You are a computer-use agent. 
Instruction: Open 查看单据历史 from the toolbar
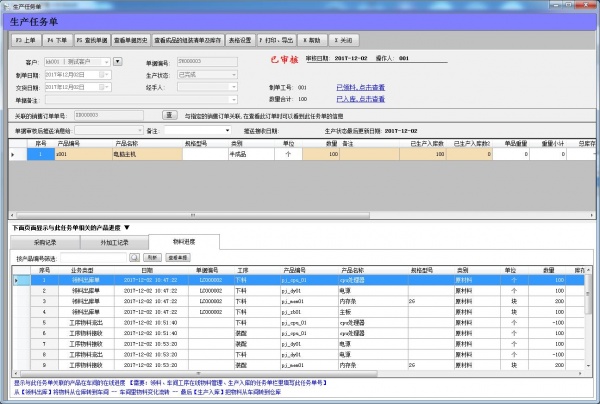[131, 41]
